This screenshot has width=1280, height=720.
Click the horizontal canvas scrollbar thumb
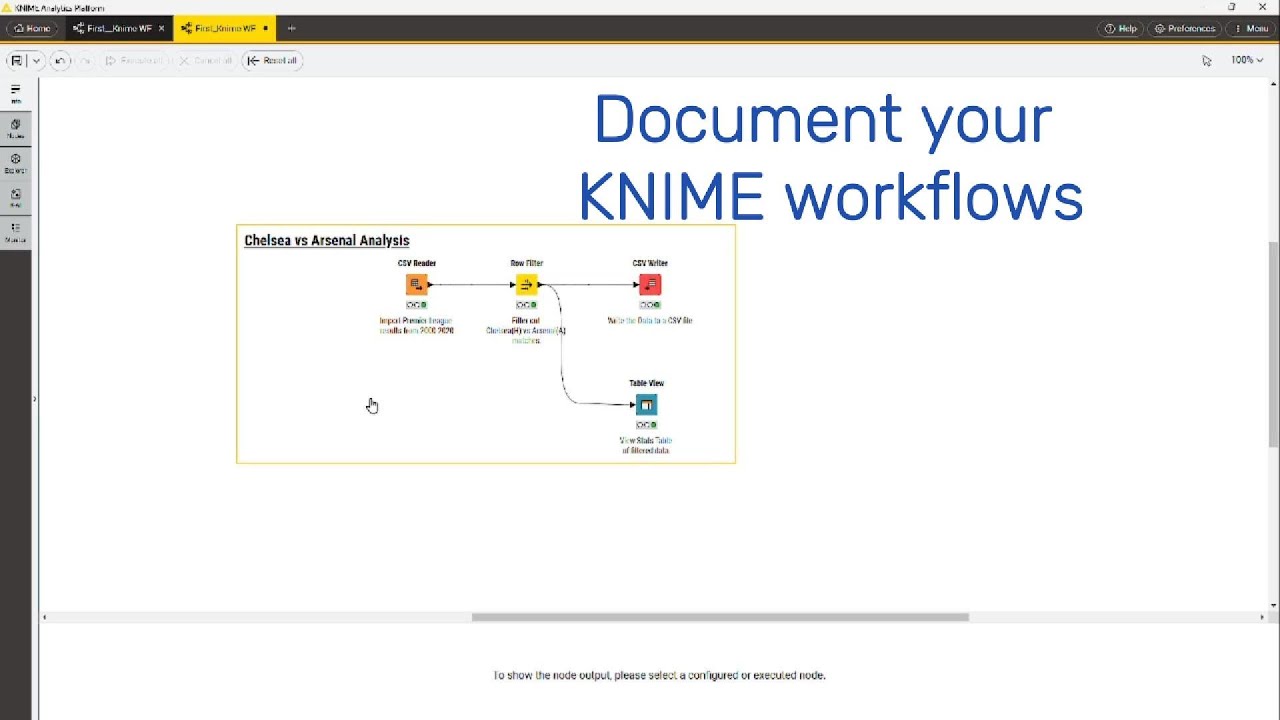point(720,617)
